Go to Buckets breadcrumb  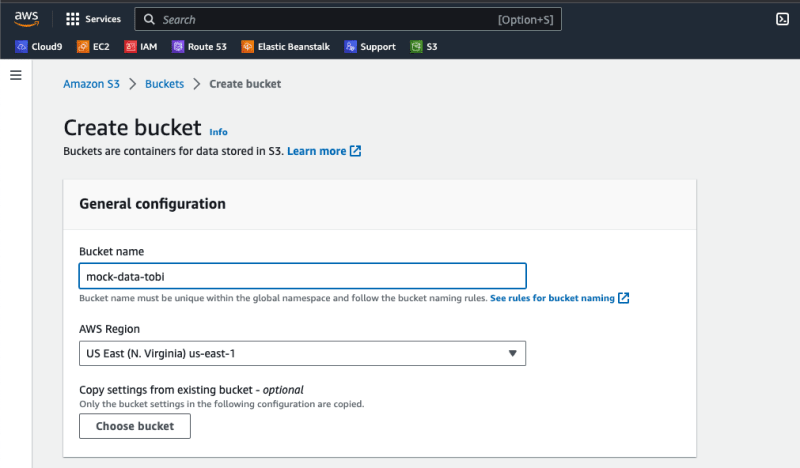tap(164, 84)
